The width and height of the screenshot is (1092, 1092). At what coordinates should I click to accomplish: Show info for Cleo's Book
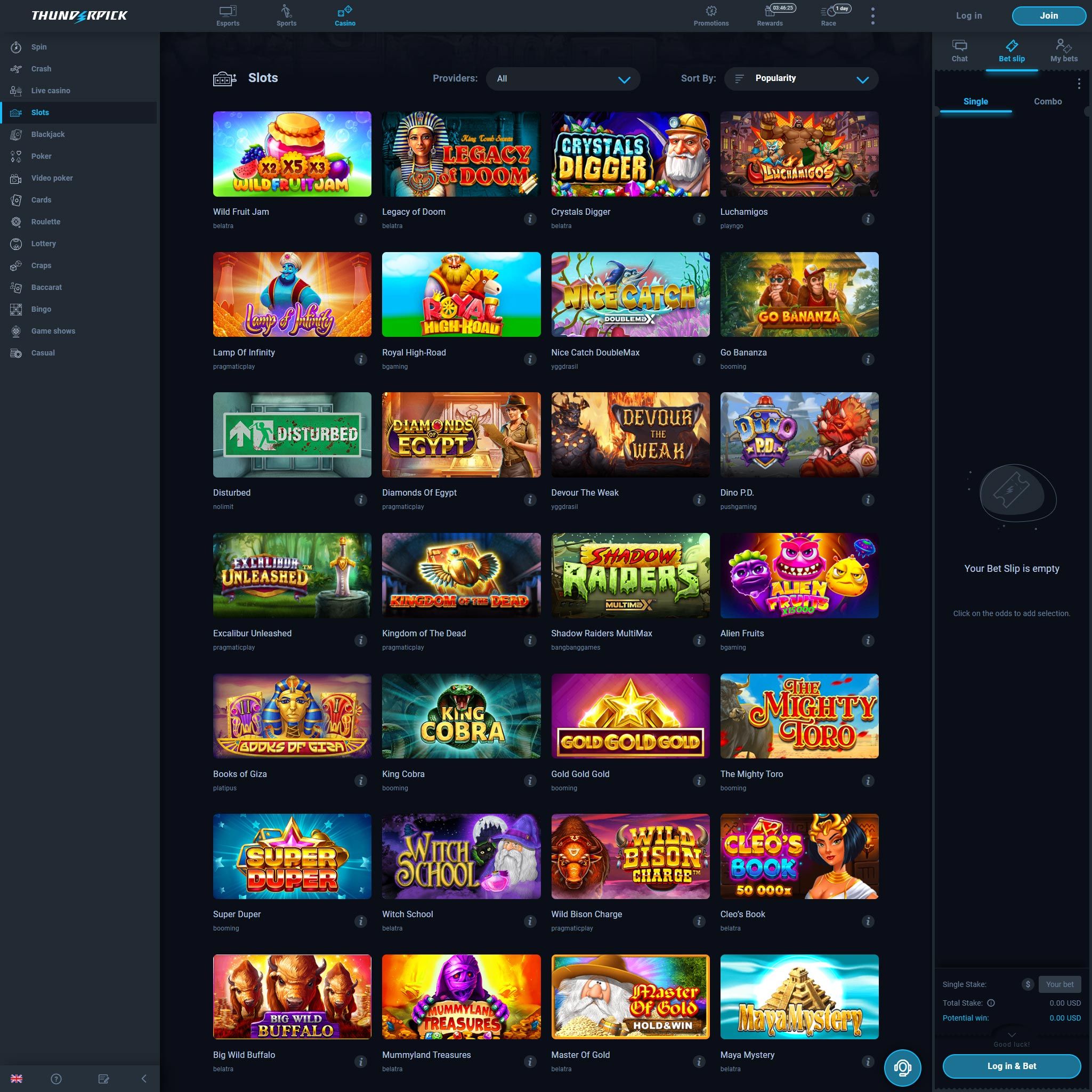(x=868, y=921)
